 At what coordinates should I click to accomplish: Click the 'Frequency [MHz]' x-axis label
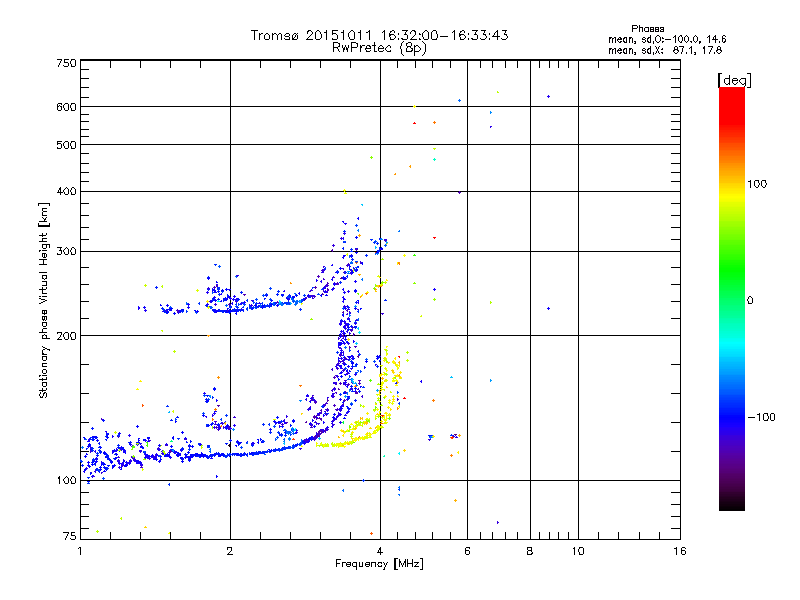[x=379, y=564]
